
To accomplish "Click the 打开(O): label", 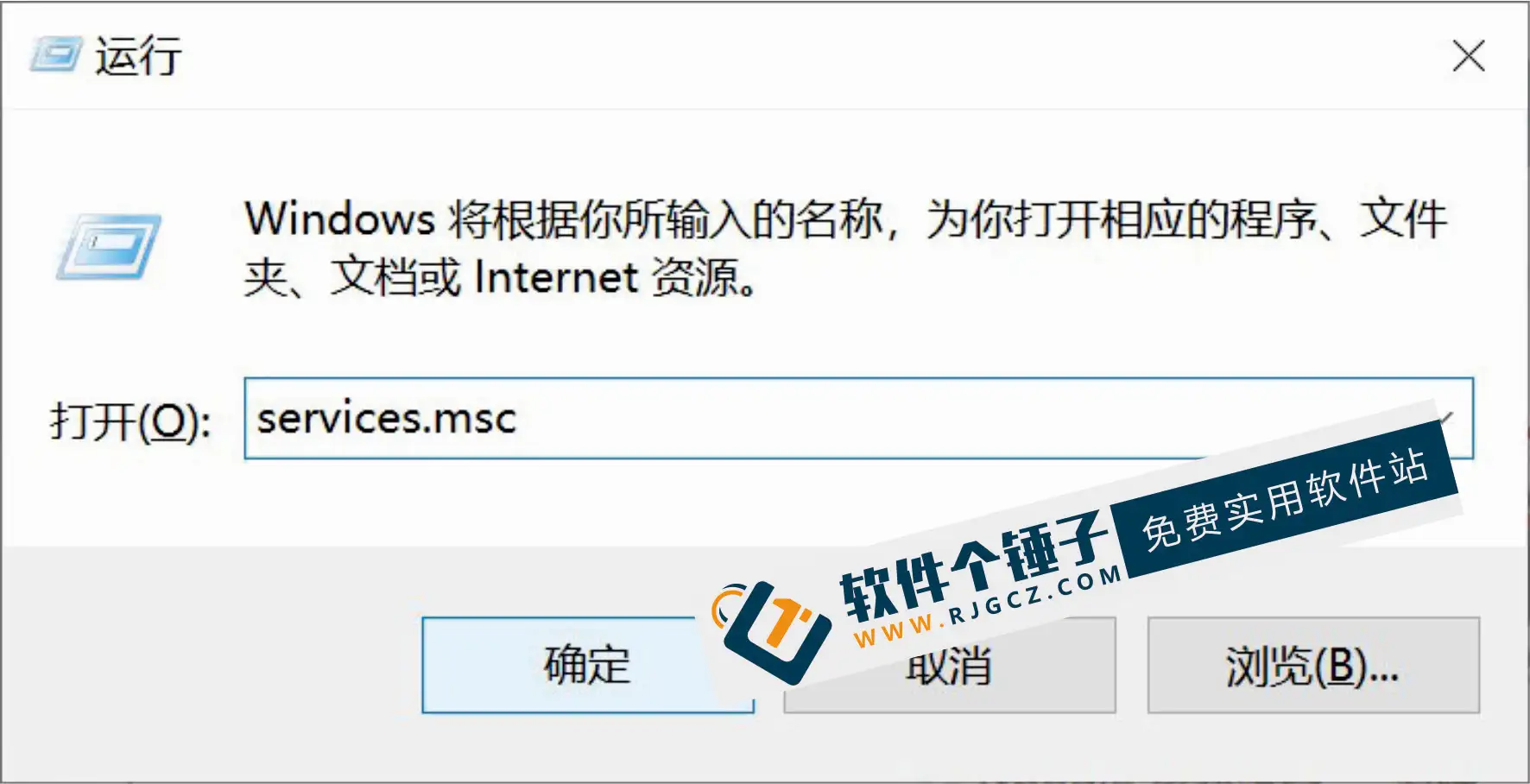I will 130,421.
